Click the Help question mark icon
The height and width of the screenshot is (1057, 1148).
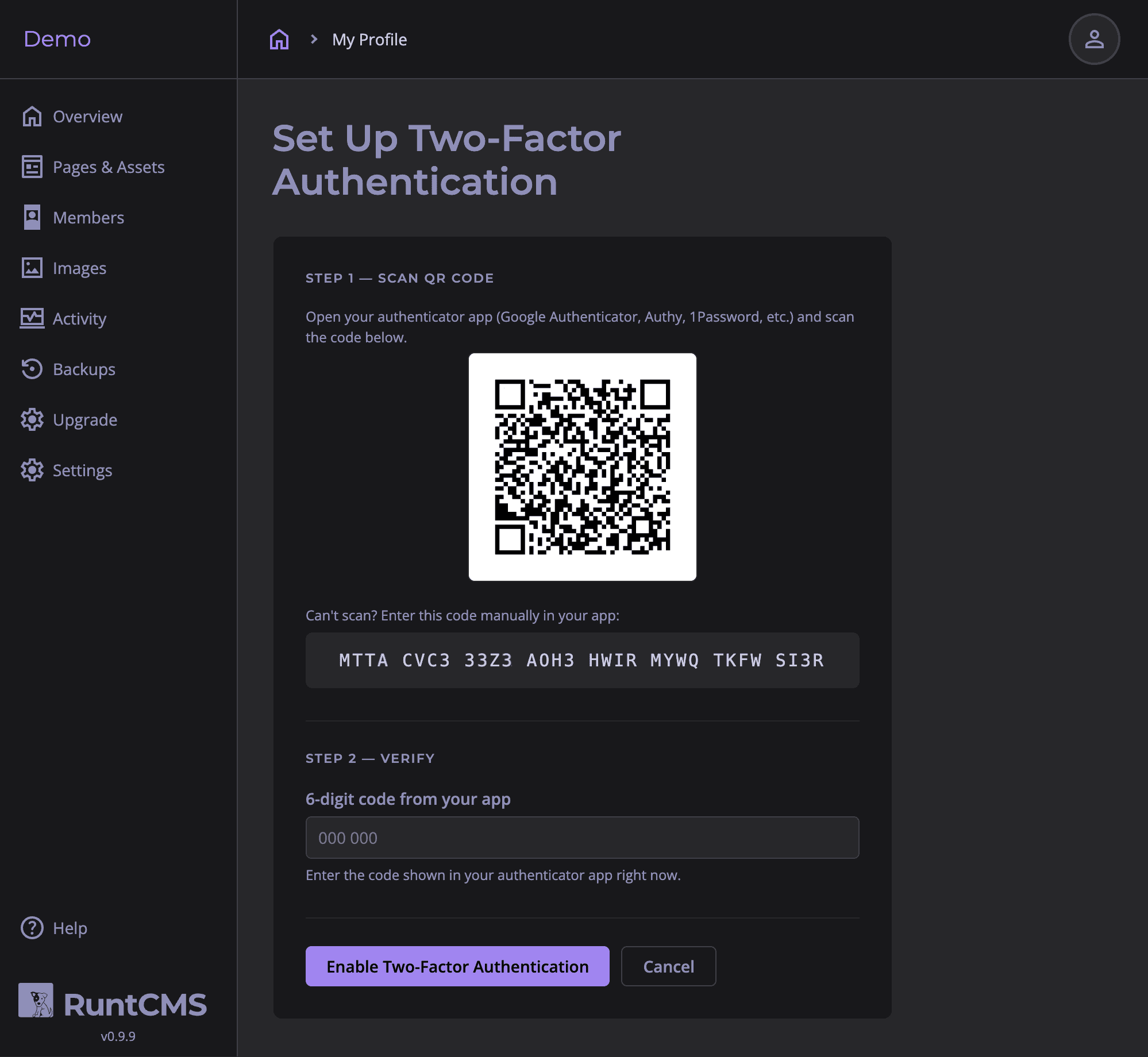click(x=32, y=928)
